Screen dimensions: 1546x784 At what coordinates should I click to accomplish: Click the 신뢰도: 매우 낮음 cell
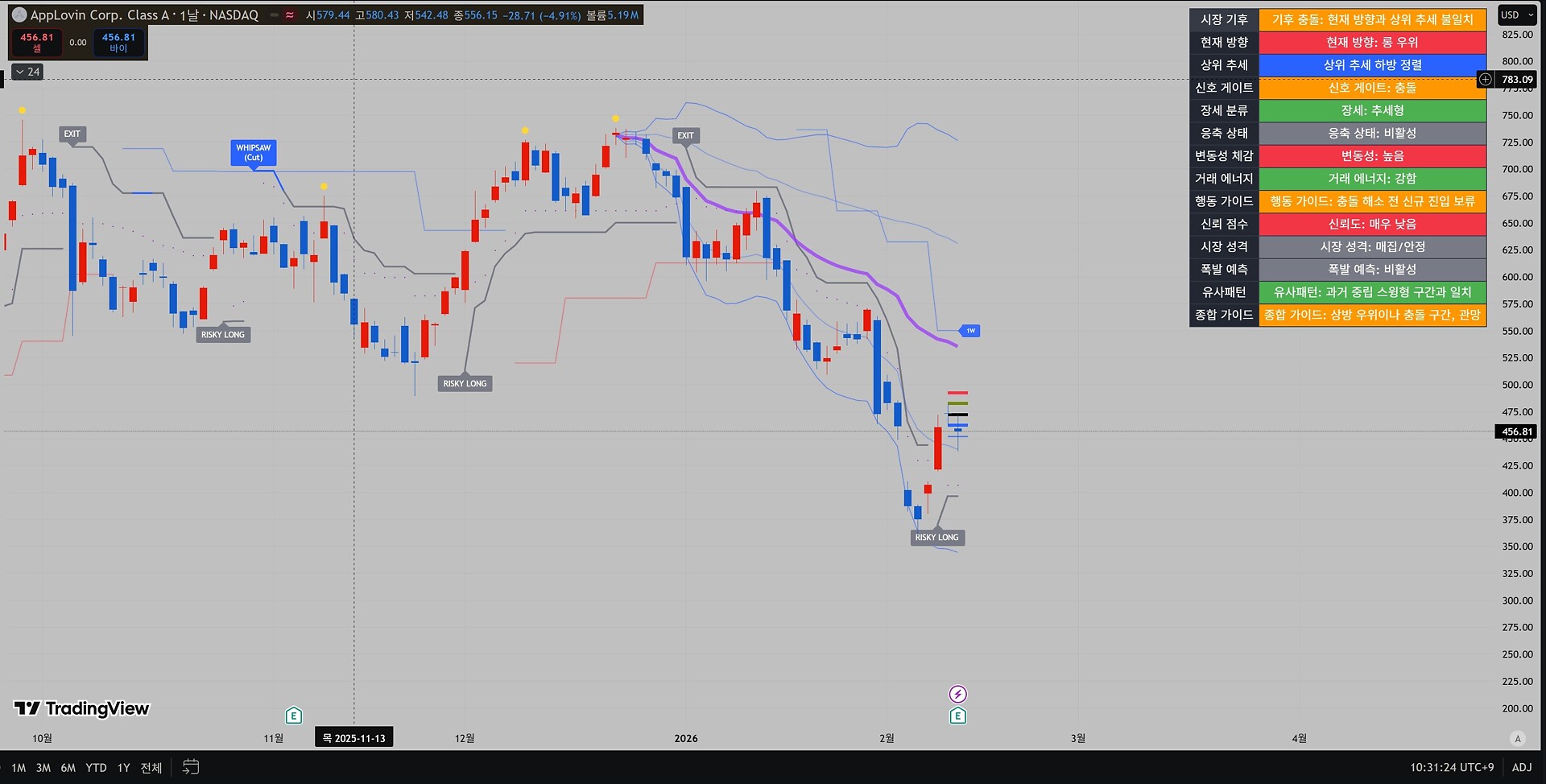[x=1372, y=224]
